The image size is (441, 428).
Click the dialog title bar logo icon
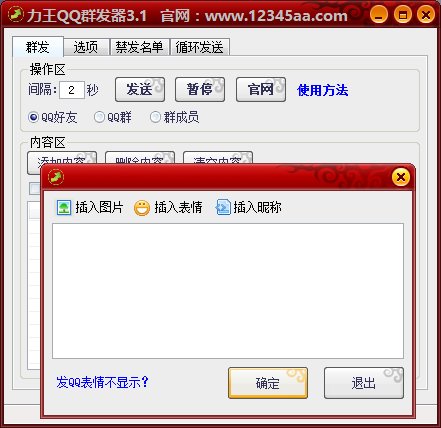point(56,177)
